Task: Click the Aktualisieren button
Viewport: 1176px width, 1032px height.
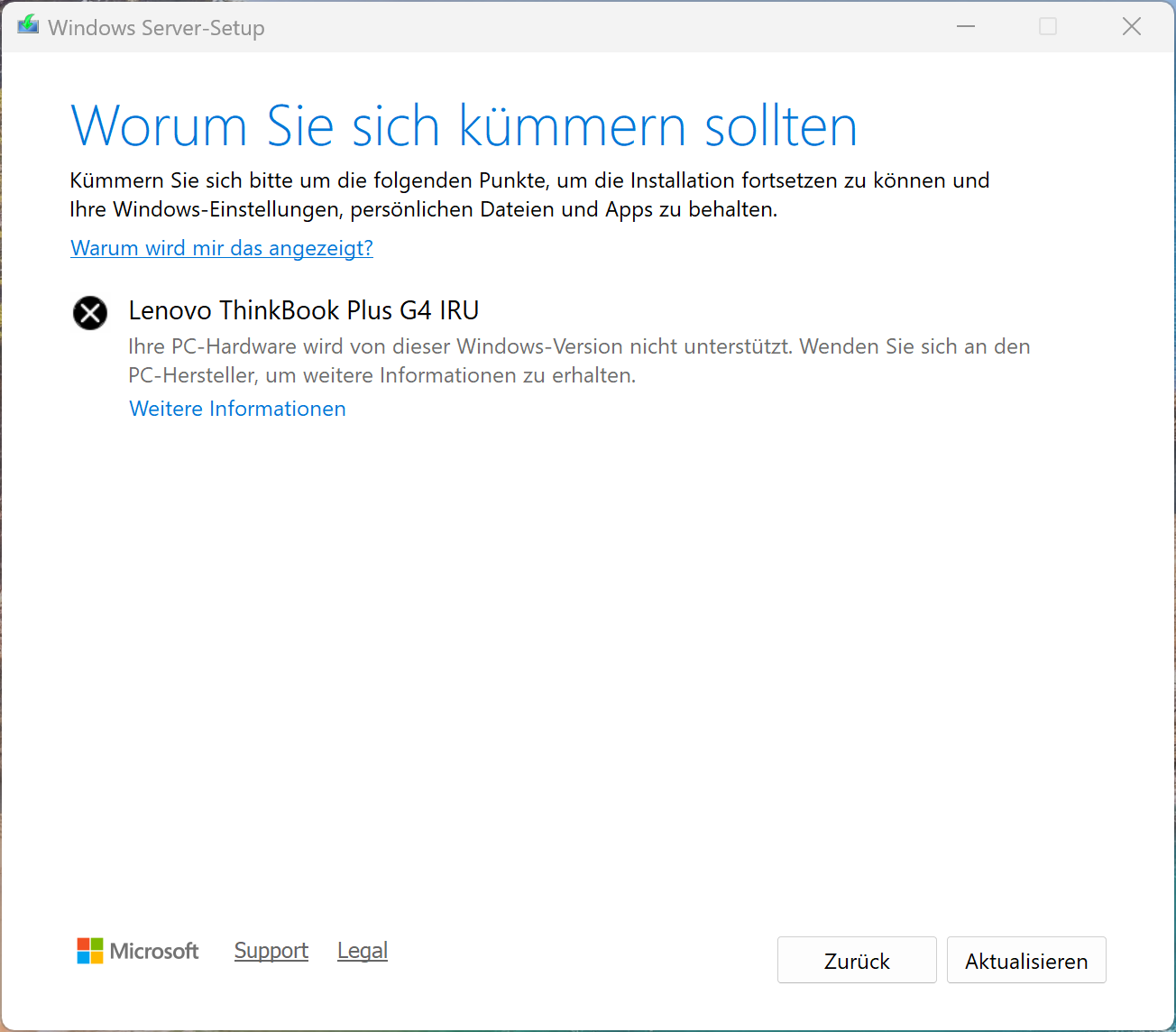Action: point(1026,960)
